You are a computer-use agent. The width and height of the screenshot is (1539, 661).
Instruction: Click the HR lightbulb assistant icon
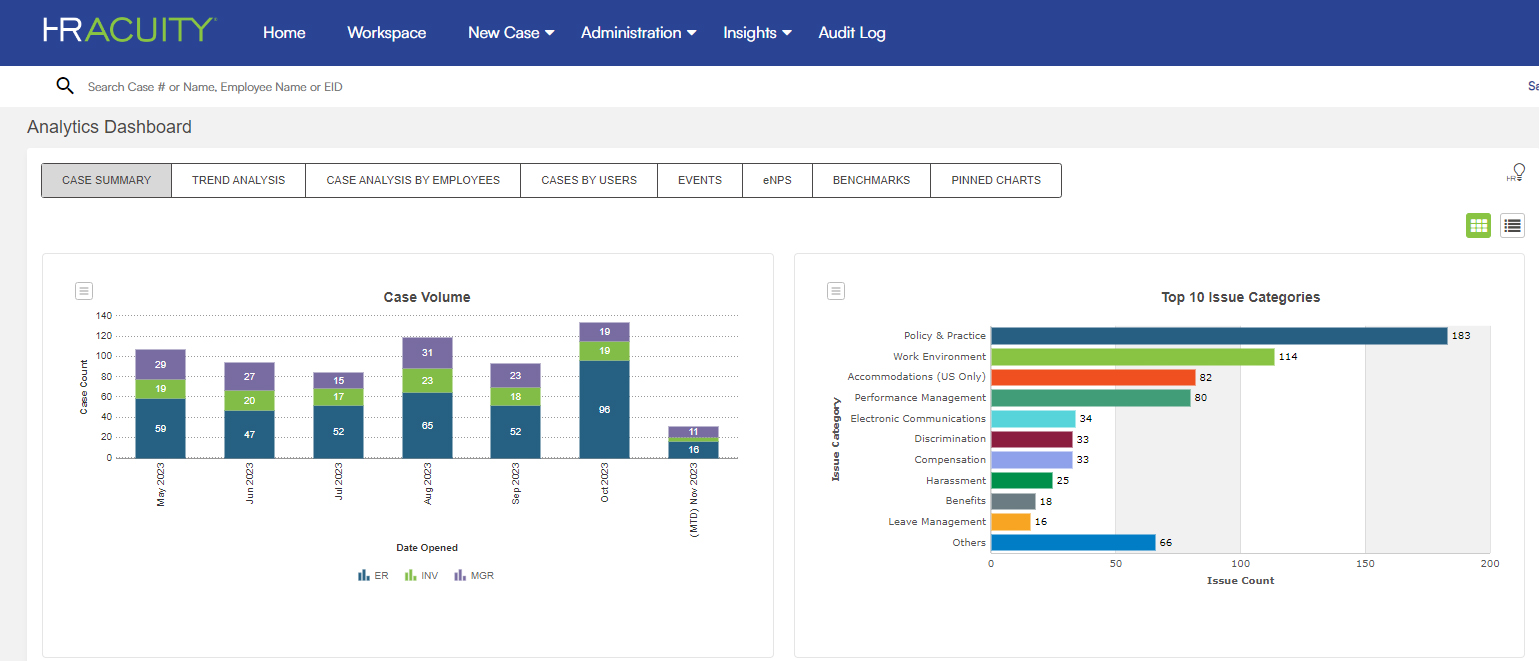pos(1519,170)
